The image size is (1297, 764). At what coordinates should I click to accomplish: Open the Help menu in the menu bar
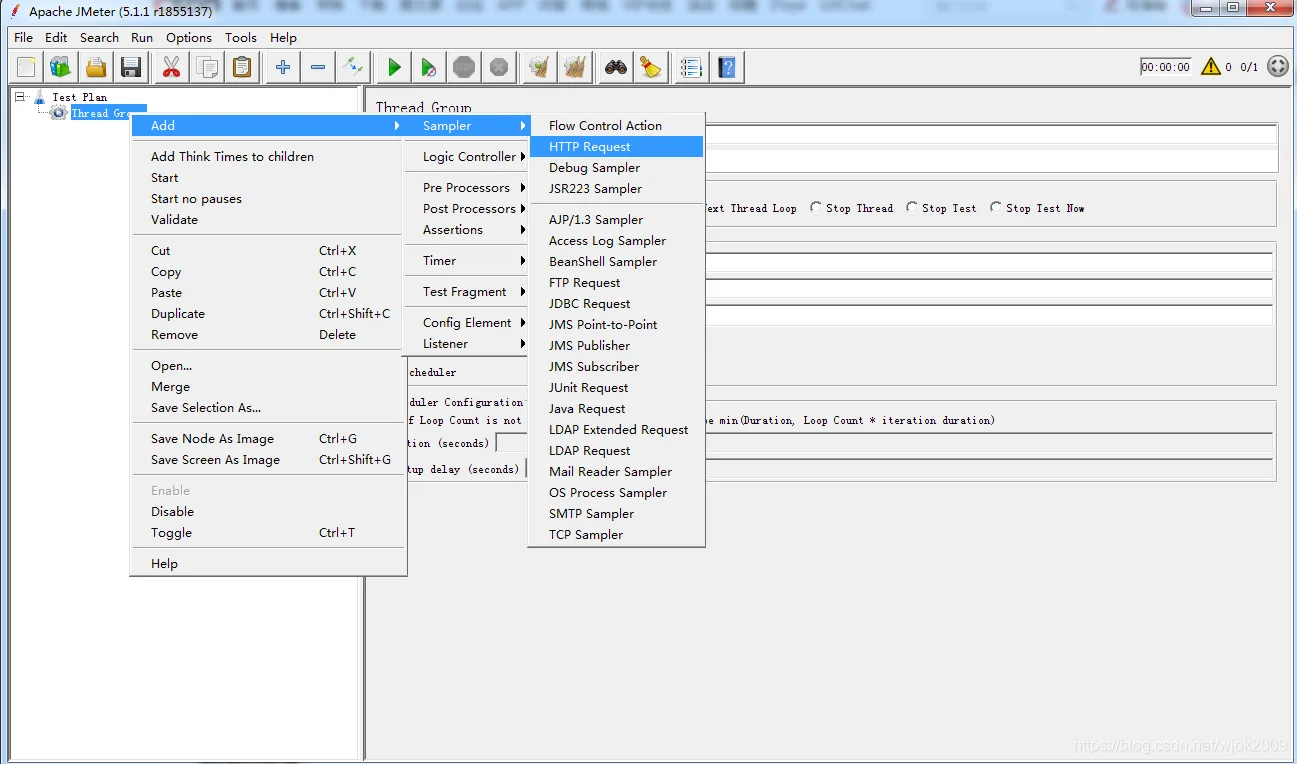pyautogui.click(x=283, y=37)
